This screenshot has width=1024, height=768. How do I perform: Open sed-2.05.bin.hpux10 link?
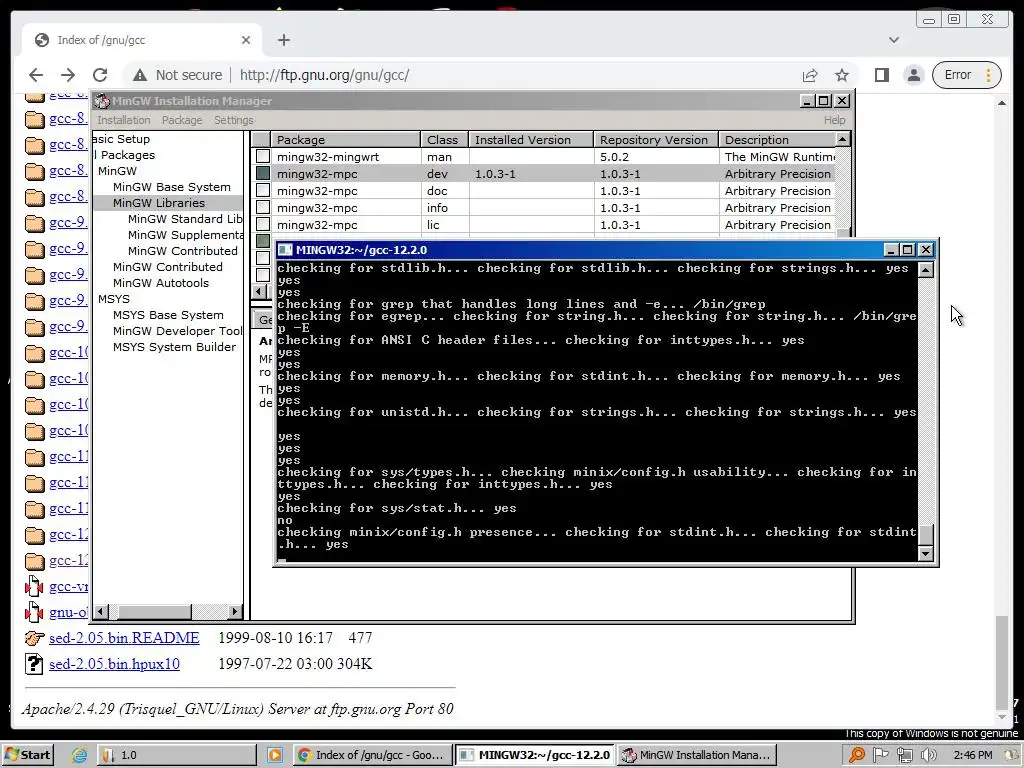(x=114, y=664)
